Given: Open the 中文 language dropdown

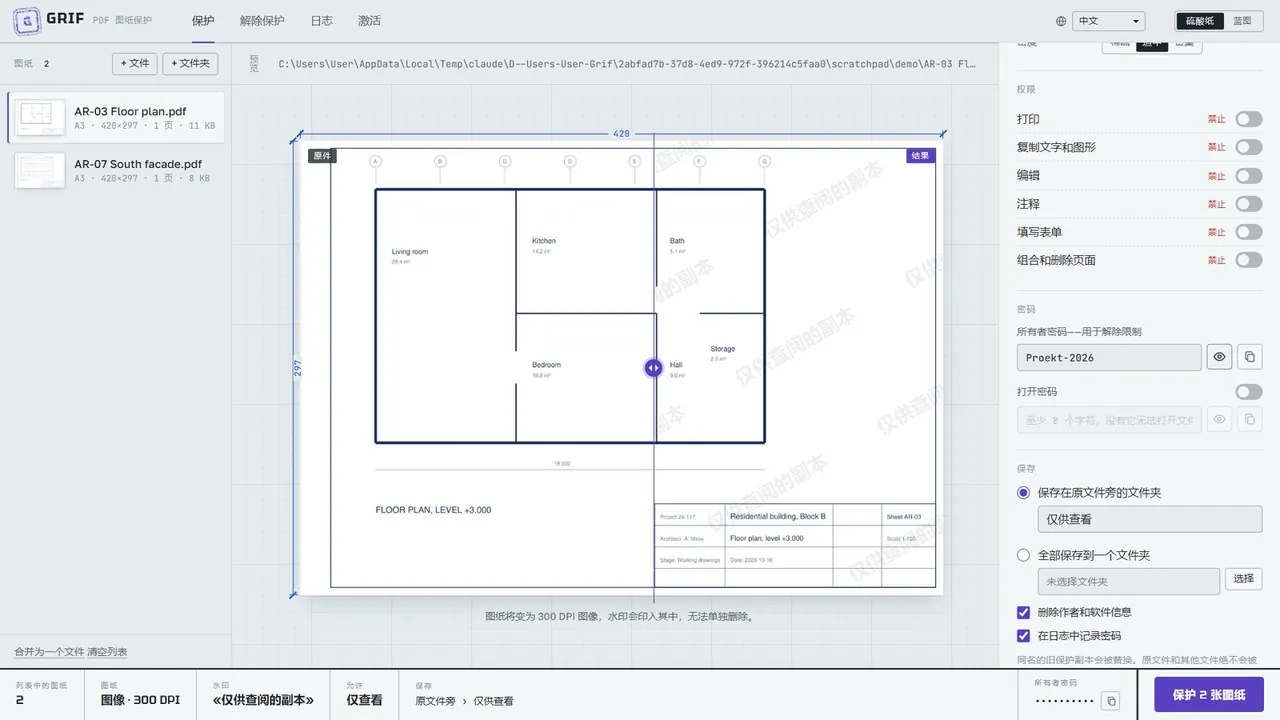Looking at the screenshot, I should click(1108, 21).
